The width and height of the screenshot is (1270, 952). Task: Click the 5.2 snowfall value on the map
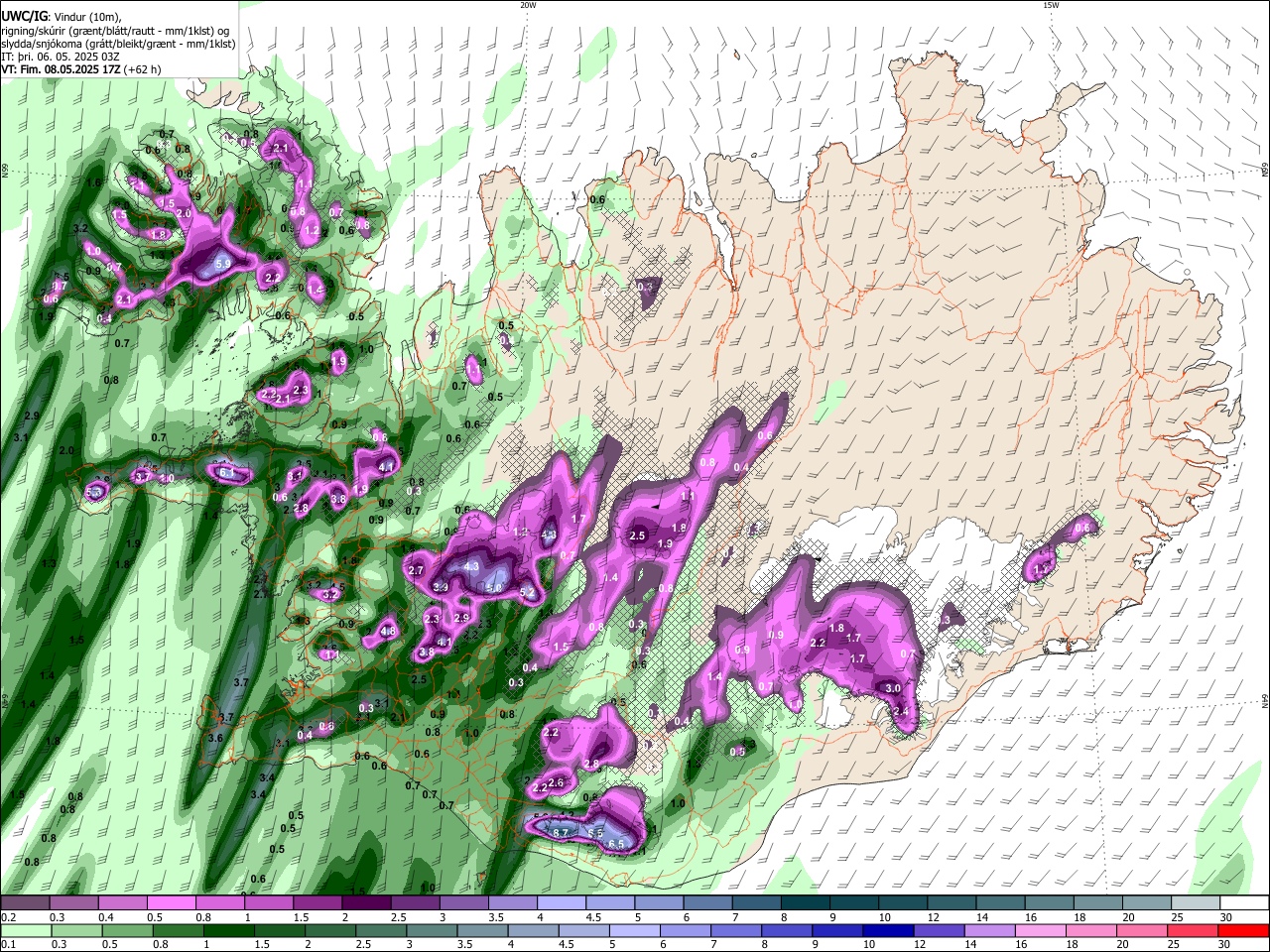(527, 593)
